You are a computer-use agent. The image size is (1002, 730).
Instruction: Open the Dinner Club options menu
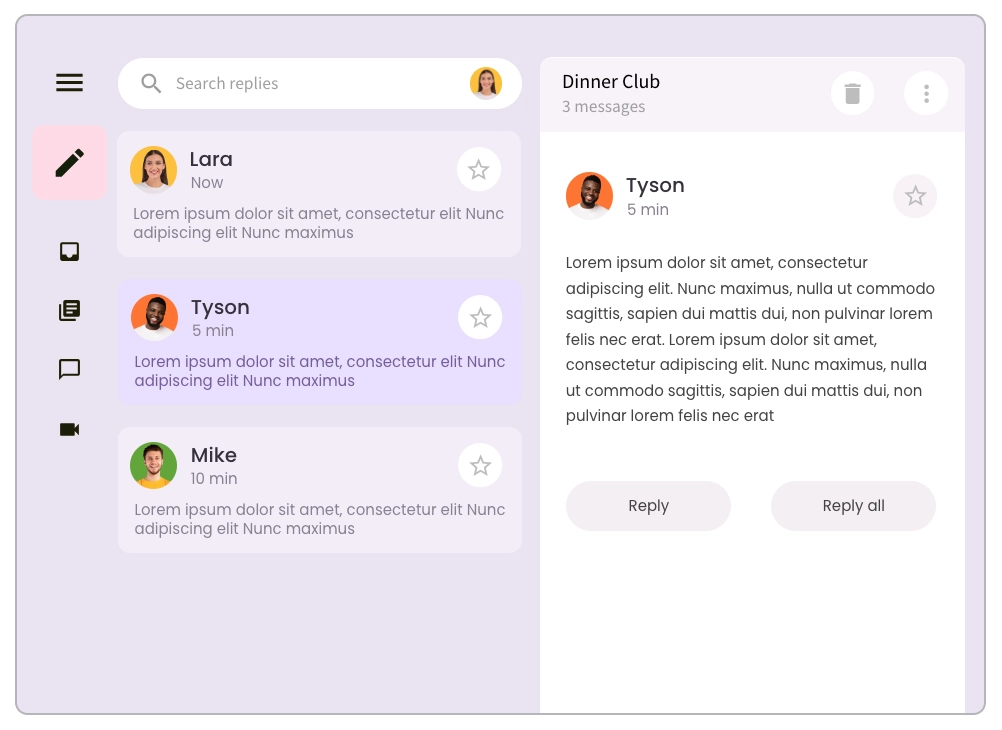[926, 93]
